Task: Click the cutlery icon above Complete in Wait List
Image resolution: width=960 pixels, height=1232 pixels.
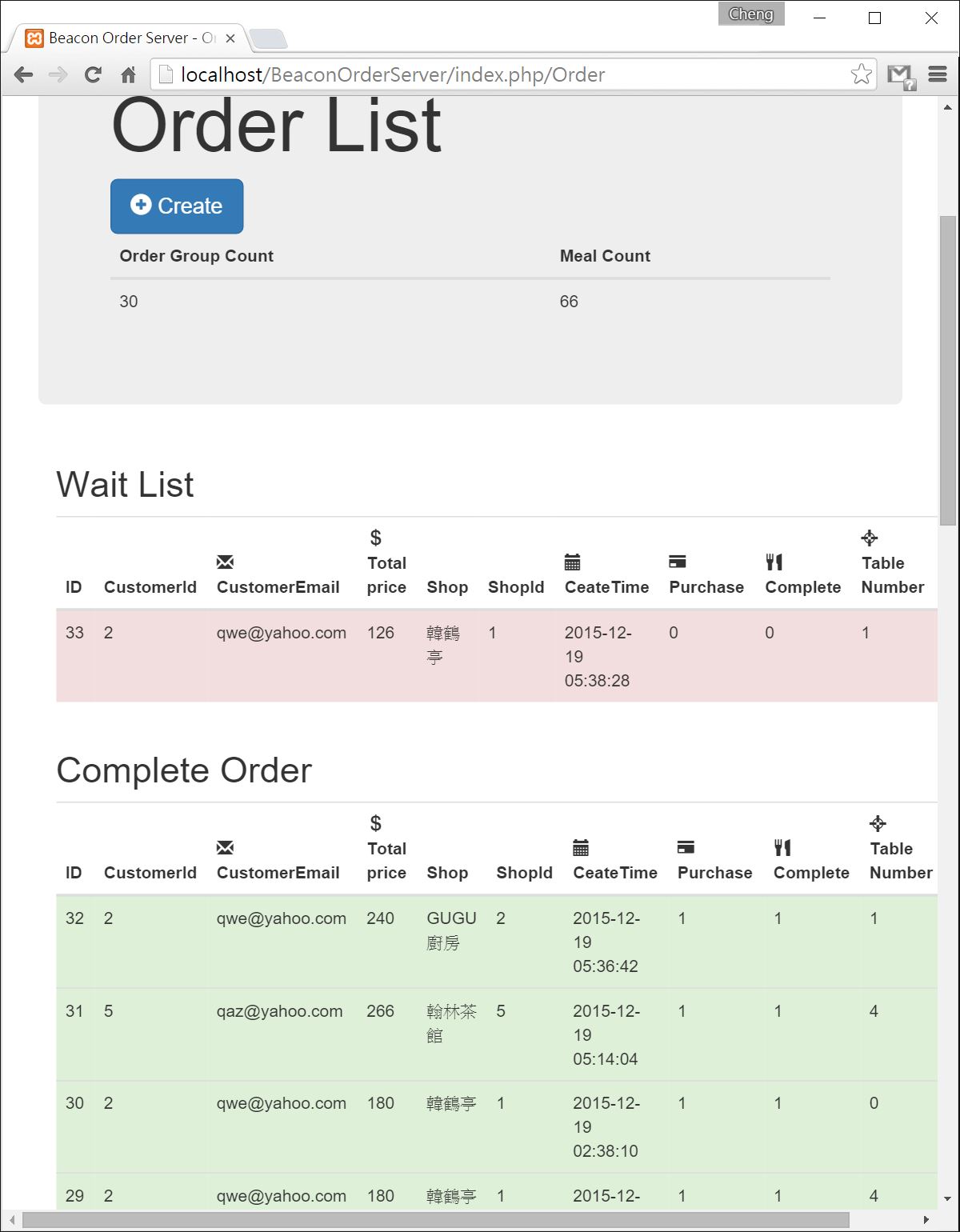Action: [x=774, y=562]
